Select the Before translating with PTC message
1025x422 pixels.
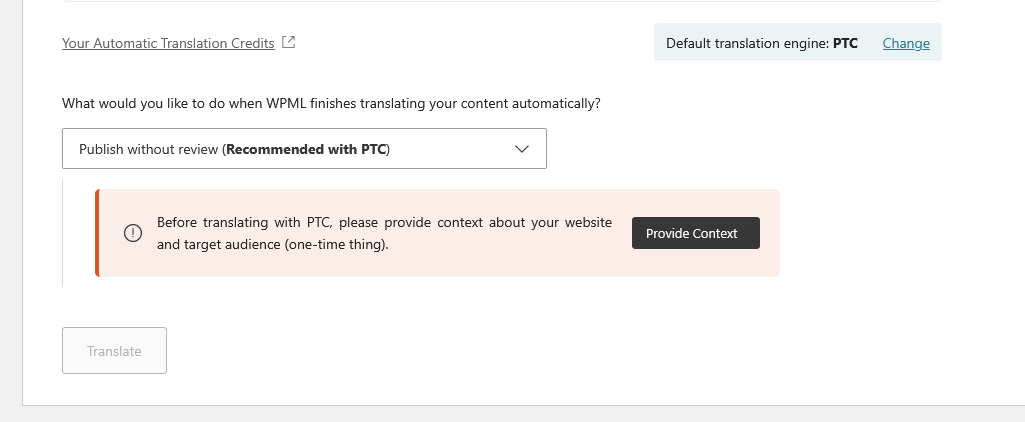tap(384, 233)
